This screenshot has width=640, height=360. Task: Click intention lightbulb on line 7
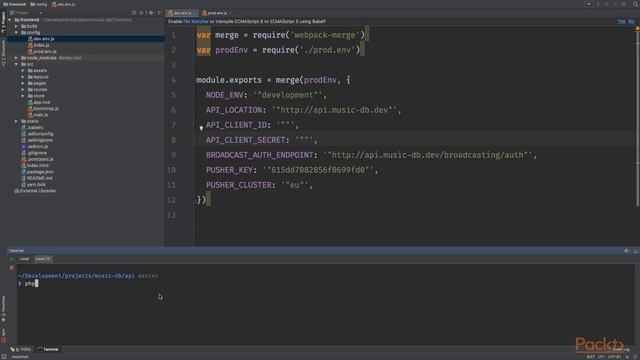(201, 128)
